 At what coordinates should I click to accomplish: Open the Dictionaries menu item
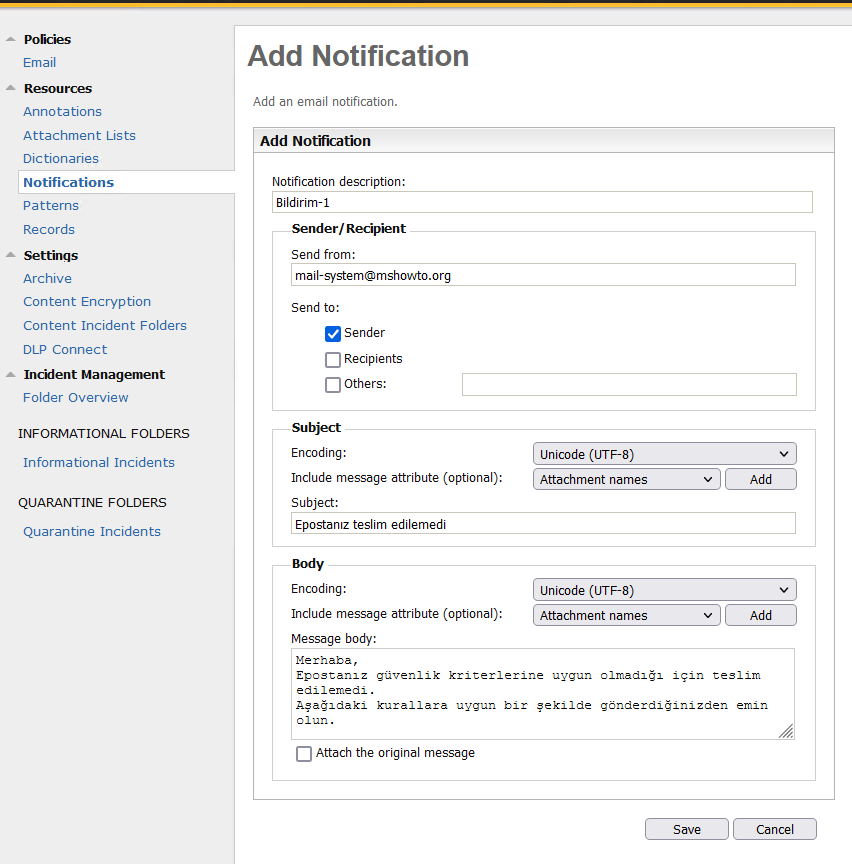pos(61,159)
